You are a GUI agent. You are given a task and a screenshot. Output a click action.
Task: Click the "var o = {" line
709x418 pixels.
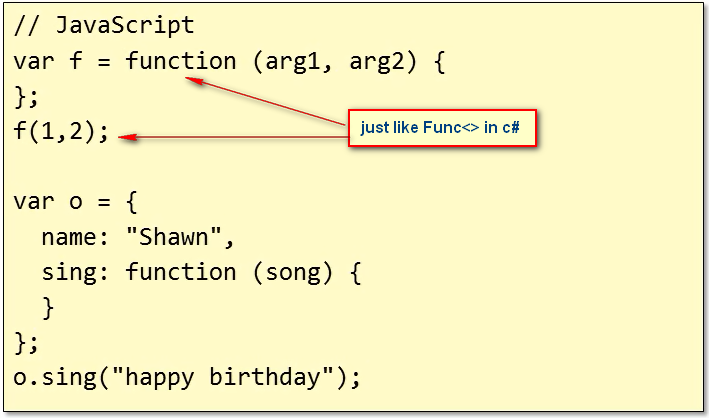click(x=75, y=200)
